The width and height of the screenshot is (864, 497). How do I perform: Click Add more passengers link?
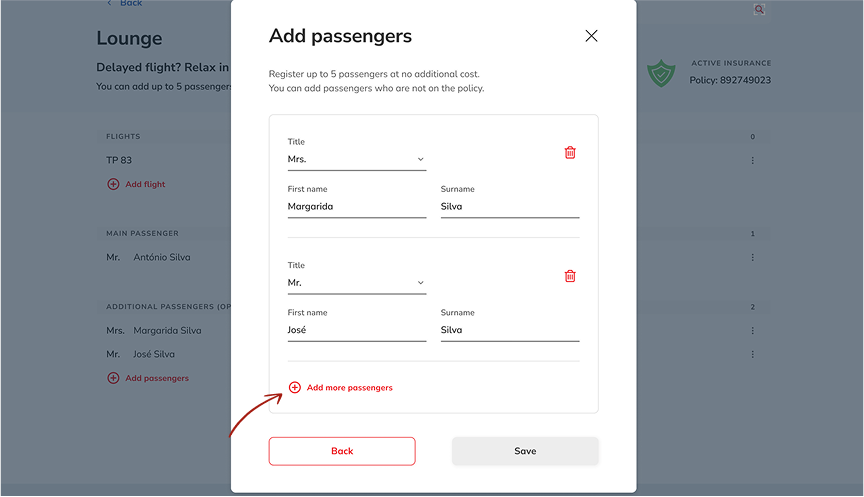coord(349,387)
